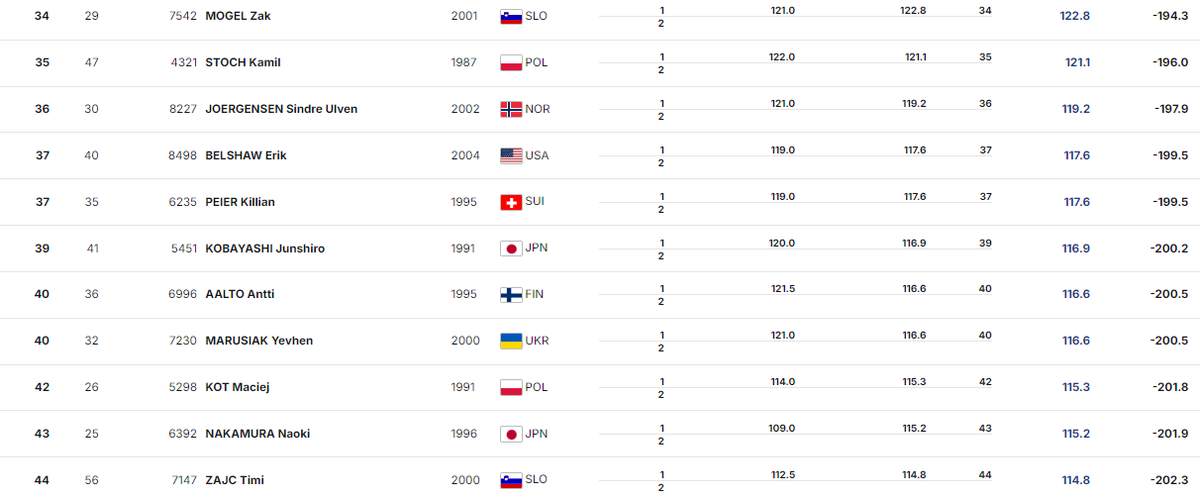Click MOGEL Zak's total score 122.8
Screen dimensions: 1200x498
(1074, 16)
